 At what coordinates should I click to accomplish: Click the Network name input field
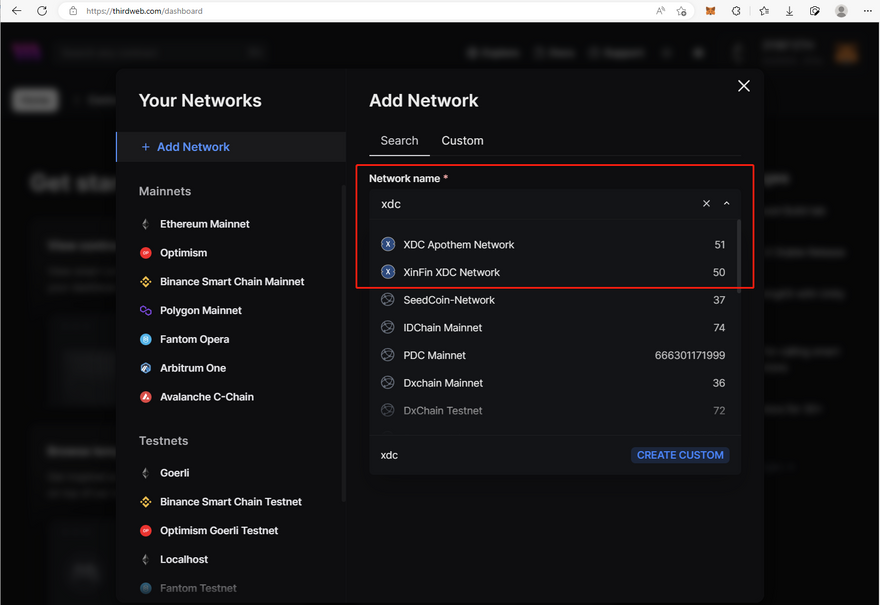tap(535, 203)
